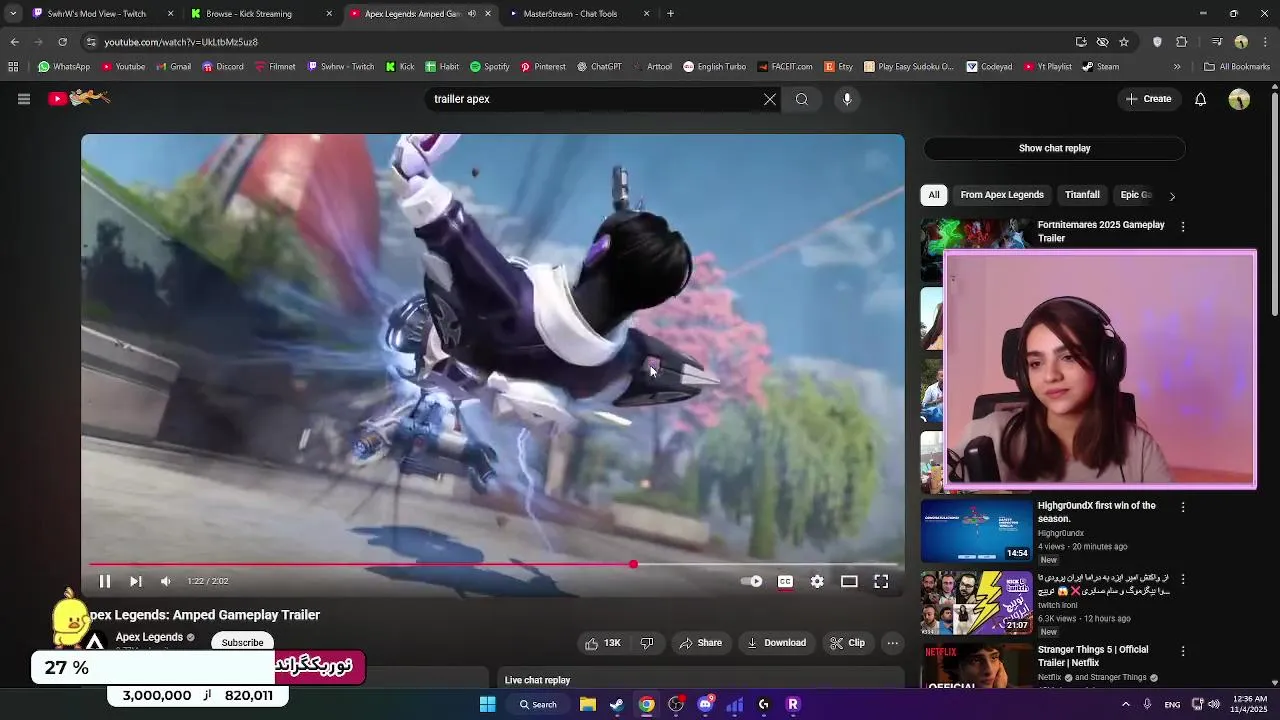Enter fullscreen mode
The image size is (1280, 720).
tap(881, 581)
